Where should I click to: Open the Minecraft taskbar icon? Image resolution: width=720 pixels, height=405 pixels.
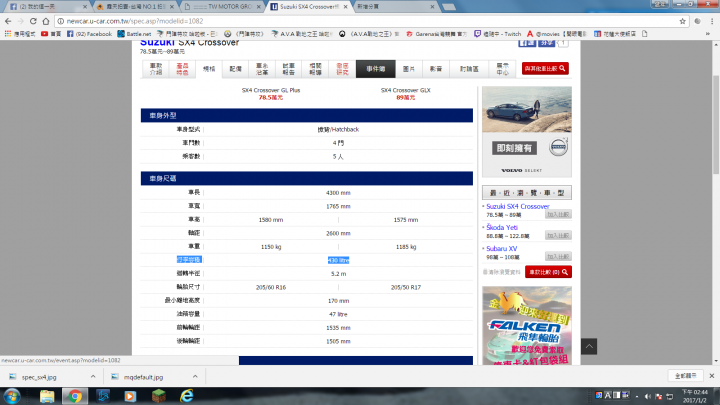[159, 396]
